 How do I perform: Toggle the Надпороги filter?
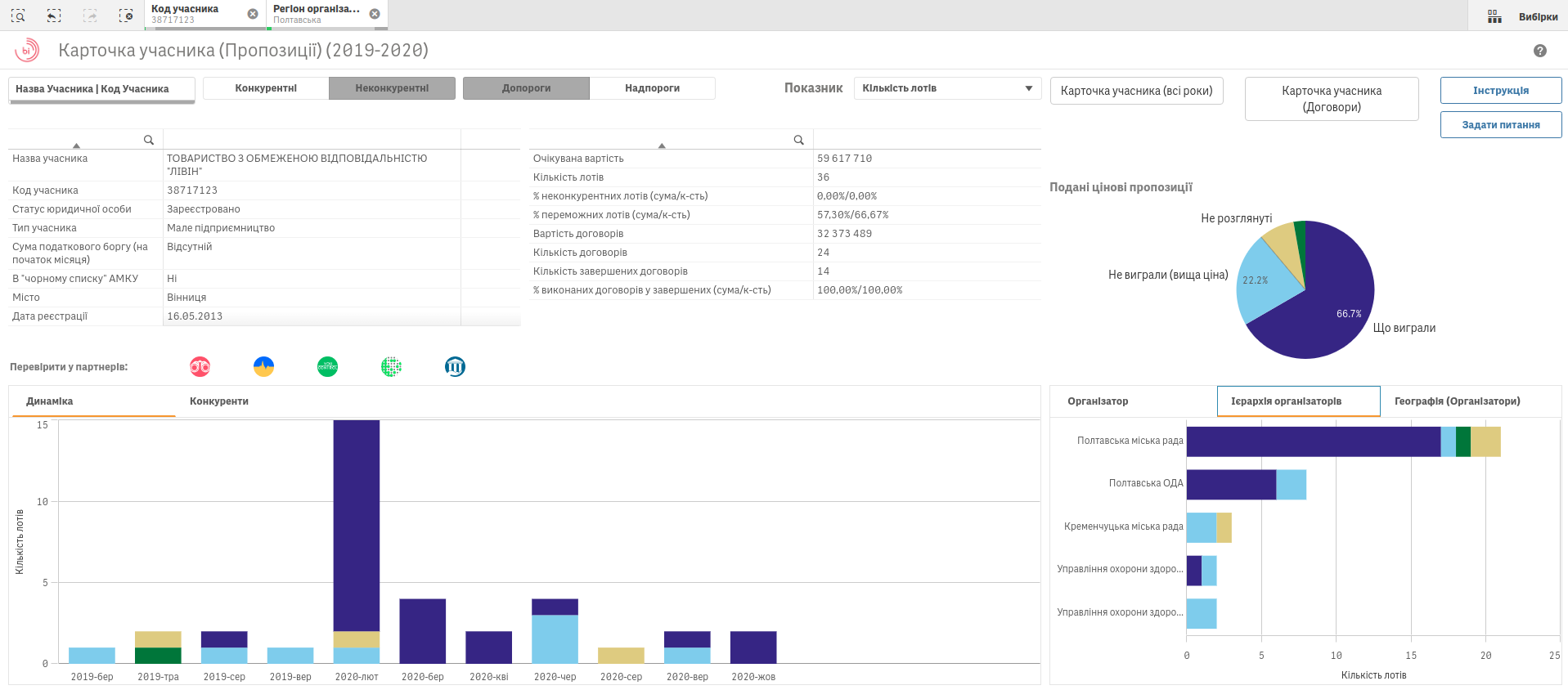pyautogui.click(x=652, y=88)
